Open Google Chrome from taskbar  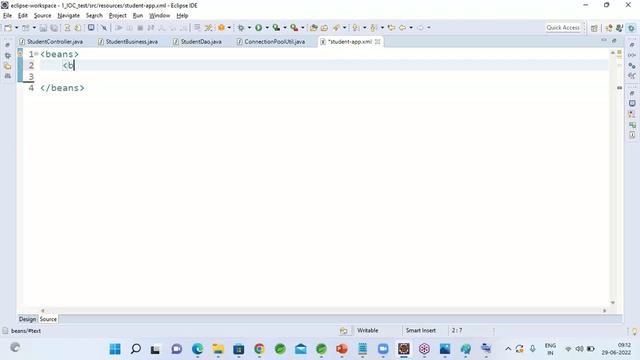260,349
